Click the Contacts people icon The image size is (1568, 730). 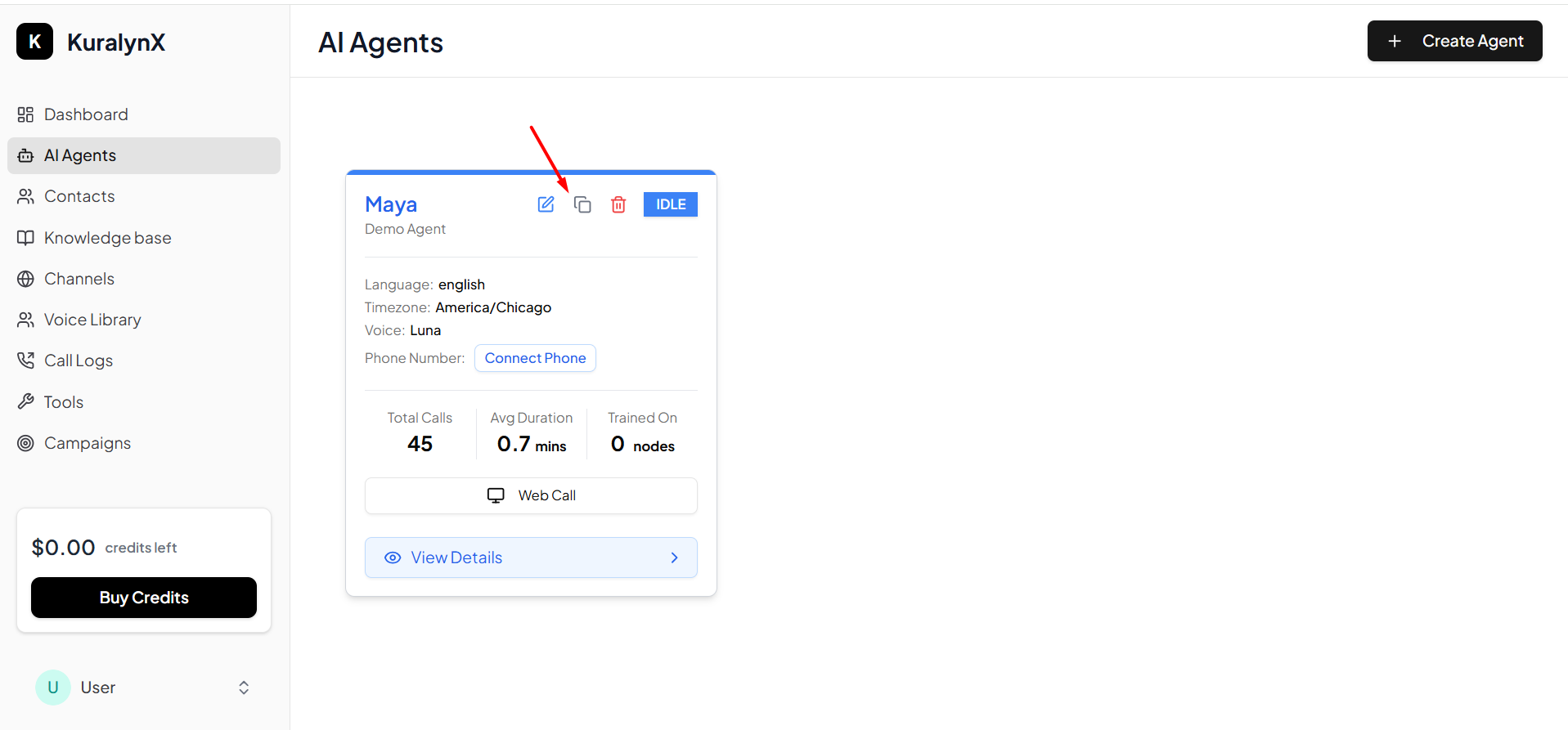point(25,196)
